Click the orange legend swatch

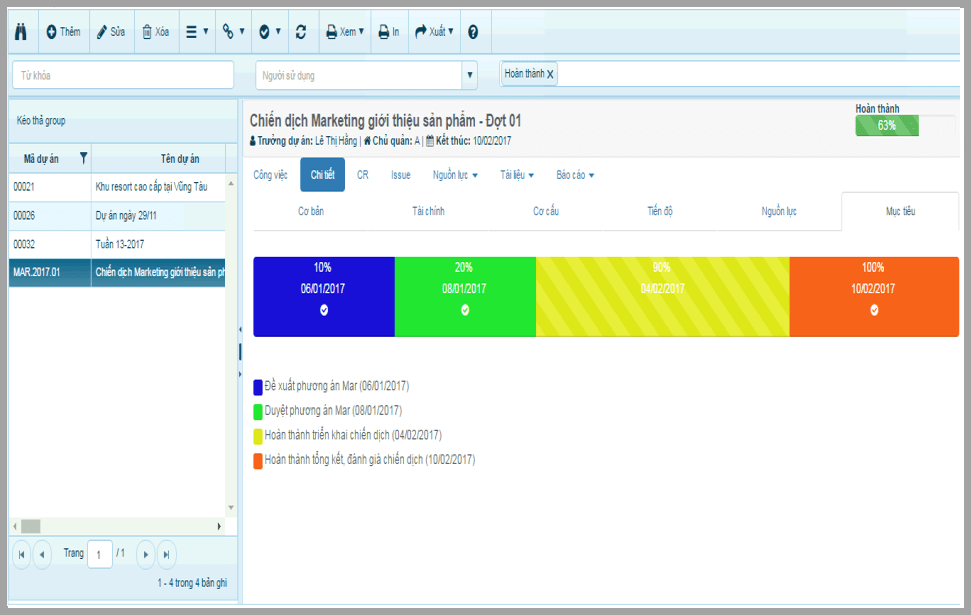[258, 461]
